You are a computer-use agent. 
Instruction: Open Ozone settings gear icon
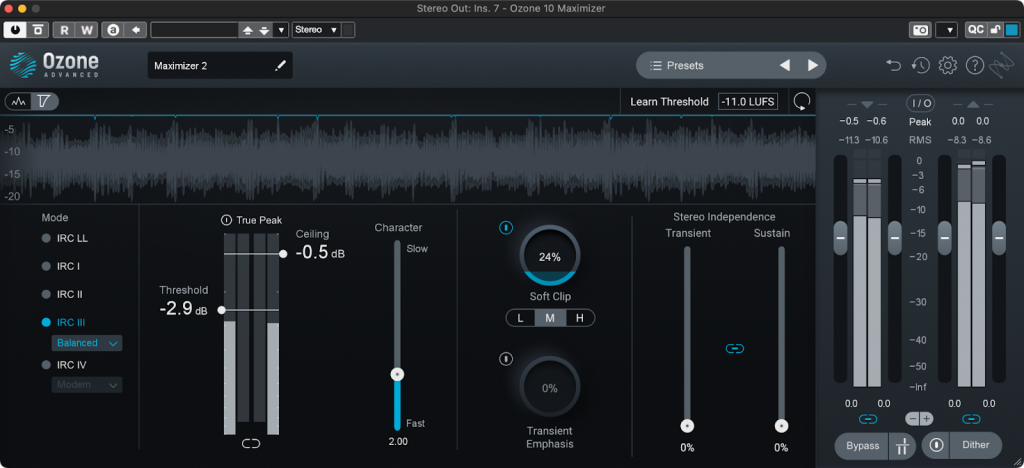(948, 65)
